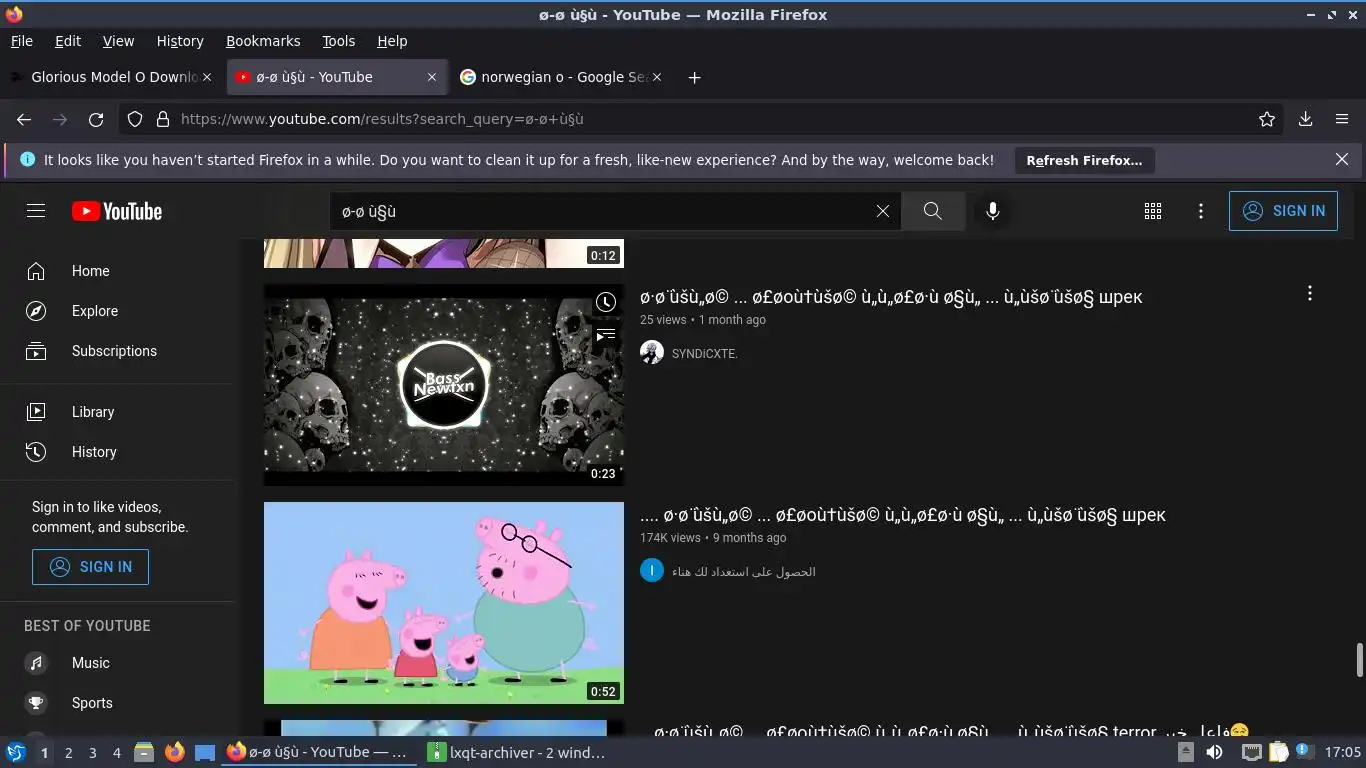The image size is (1366, 768).
Task: Open Firefox application hamburger menu
Action: click(x=1342, y=119)
